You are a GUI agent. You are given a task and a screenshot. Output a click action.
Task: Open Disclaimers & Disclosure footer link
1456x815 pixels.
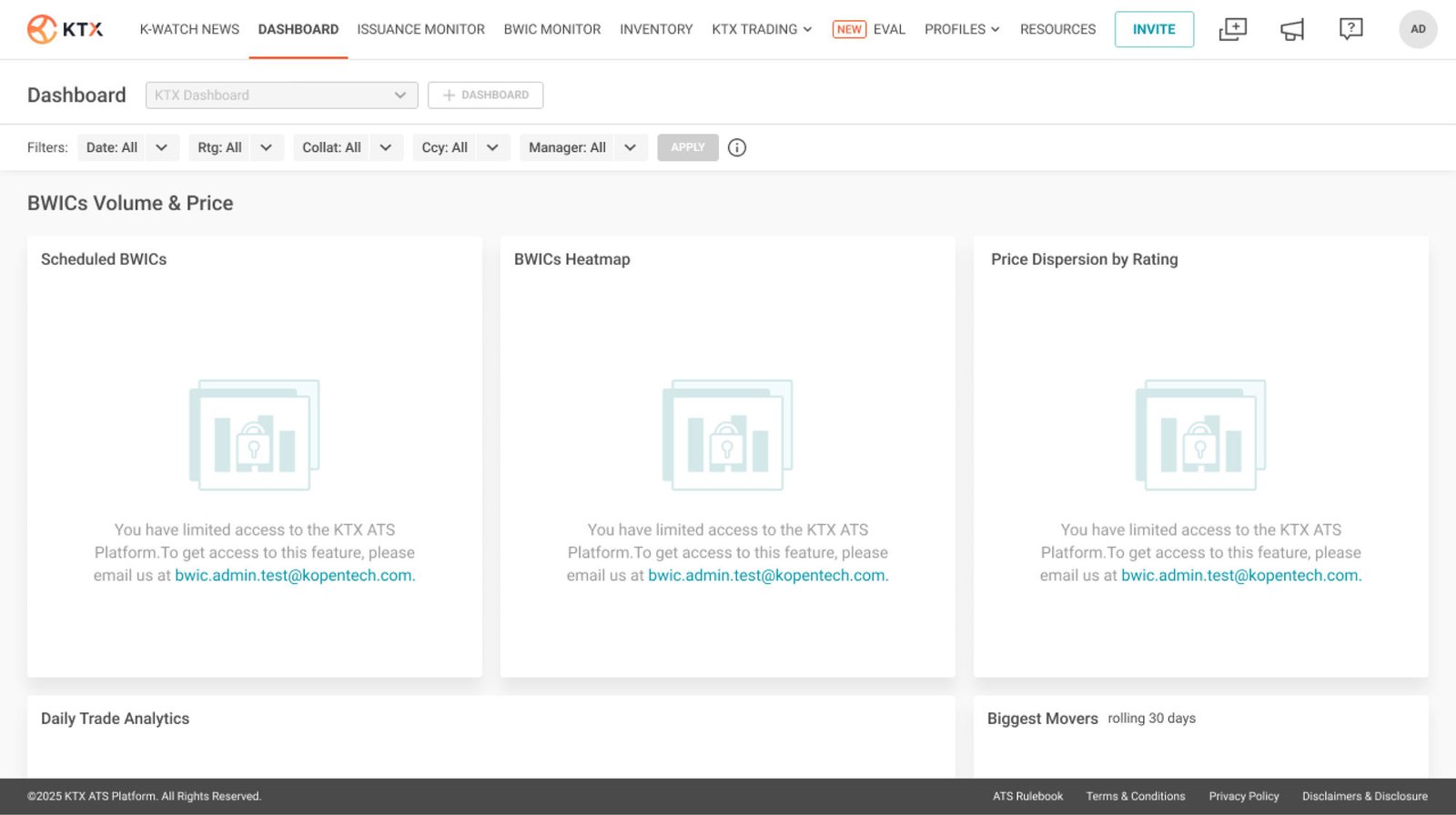pyautogui.click(x=1365, y=797)
